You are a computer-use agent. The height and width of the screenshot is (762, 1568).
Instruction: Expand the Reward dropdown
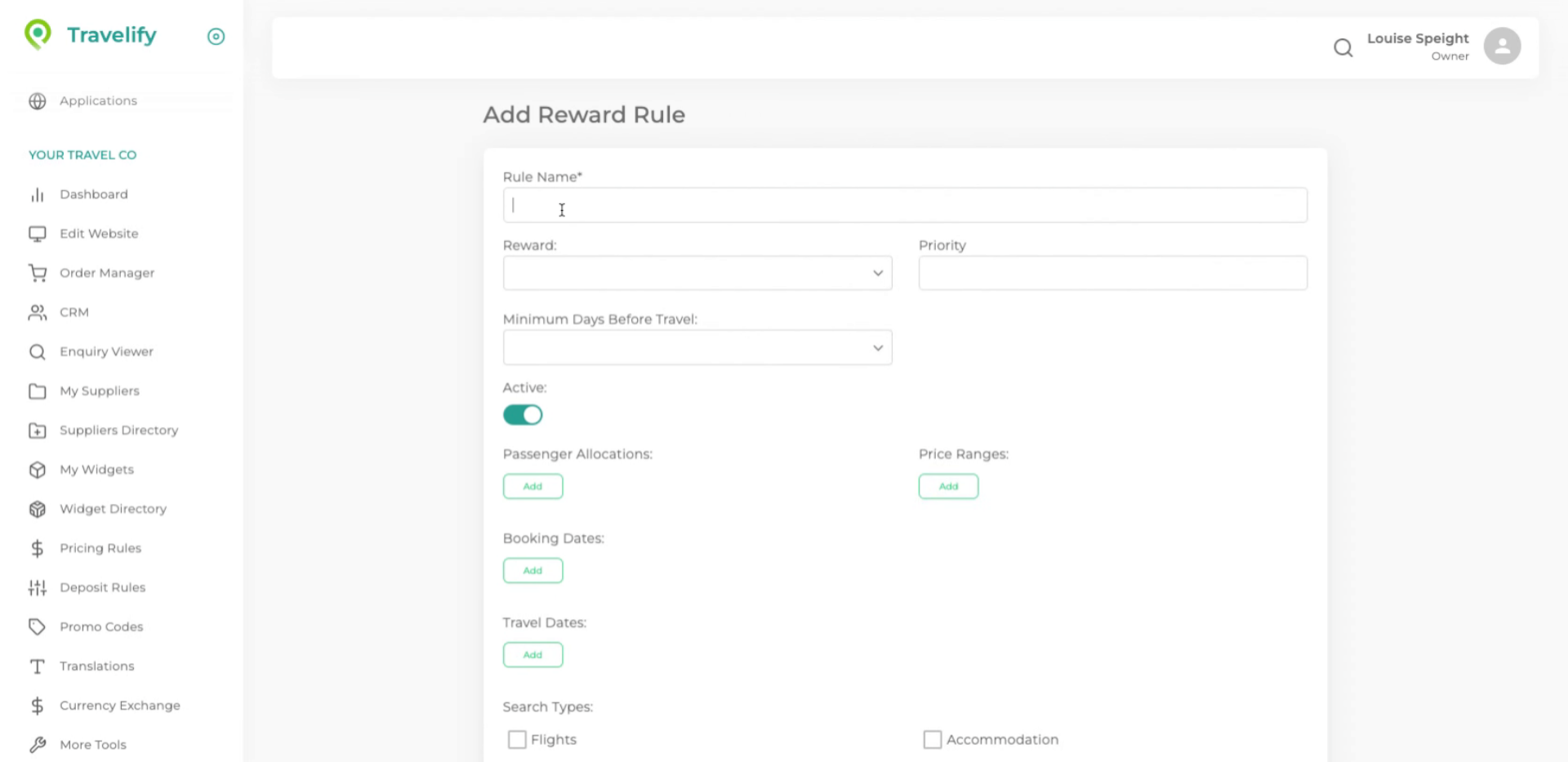[697, 274]
